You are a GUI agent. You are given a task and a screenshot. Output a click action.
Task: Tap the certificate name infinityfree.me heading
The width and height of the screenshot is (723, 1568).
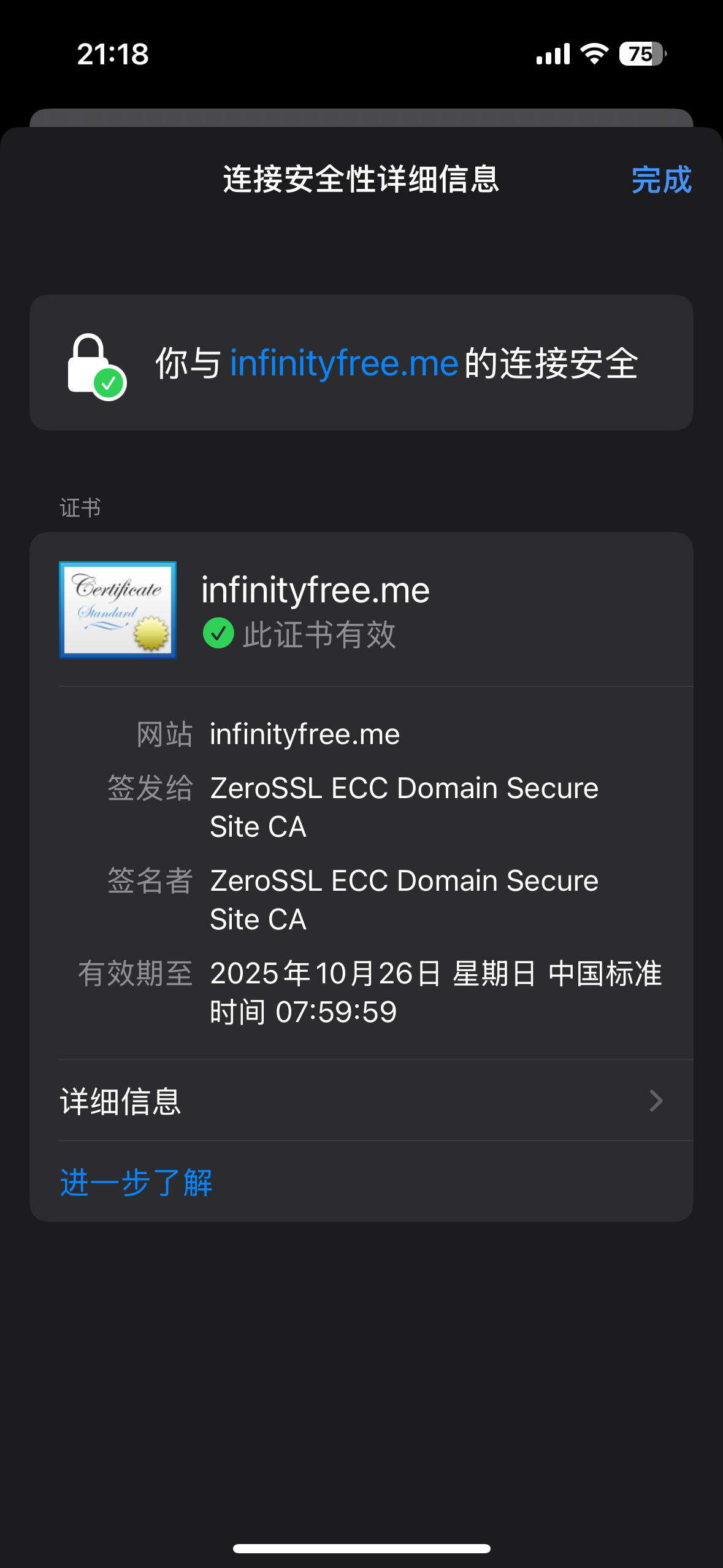(315, 590)
